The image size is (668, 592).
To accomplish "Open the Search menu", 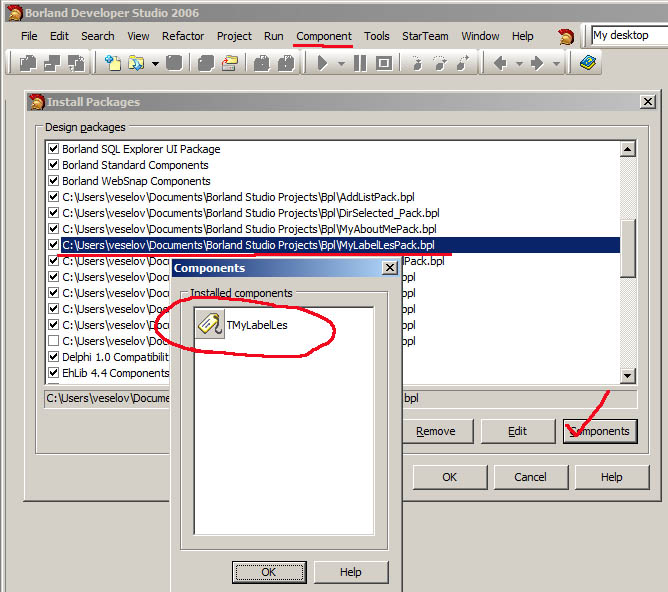I will coord(98,36).
